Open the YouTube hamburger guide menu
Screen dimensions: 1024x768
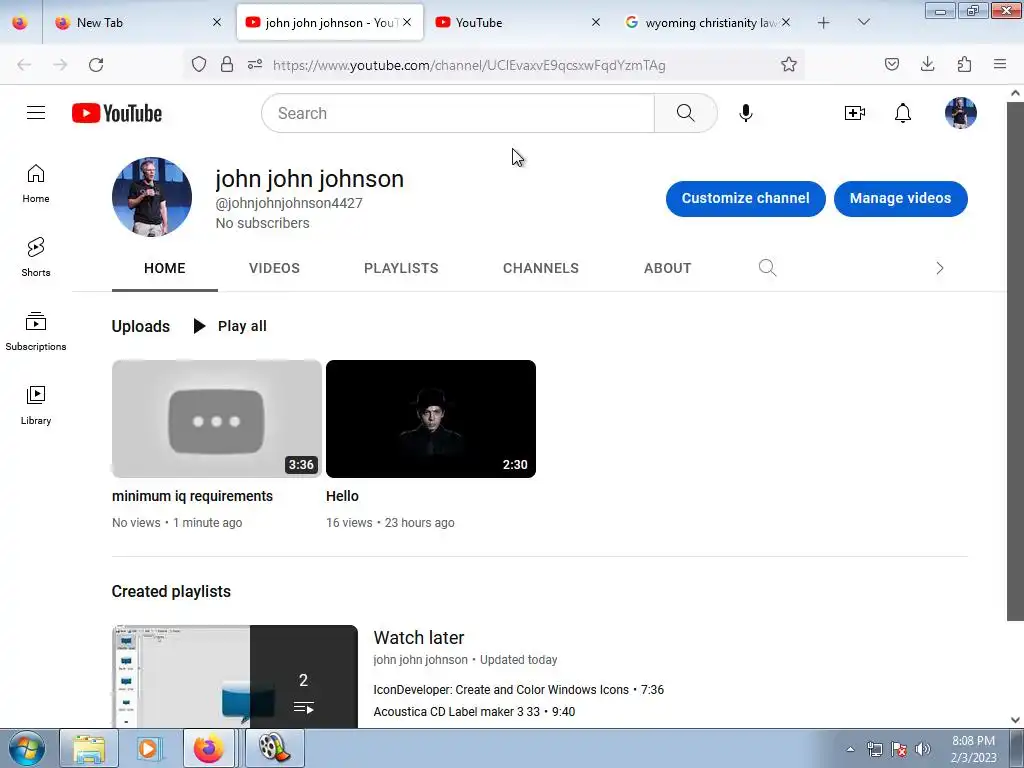point(36,113)
